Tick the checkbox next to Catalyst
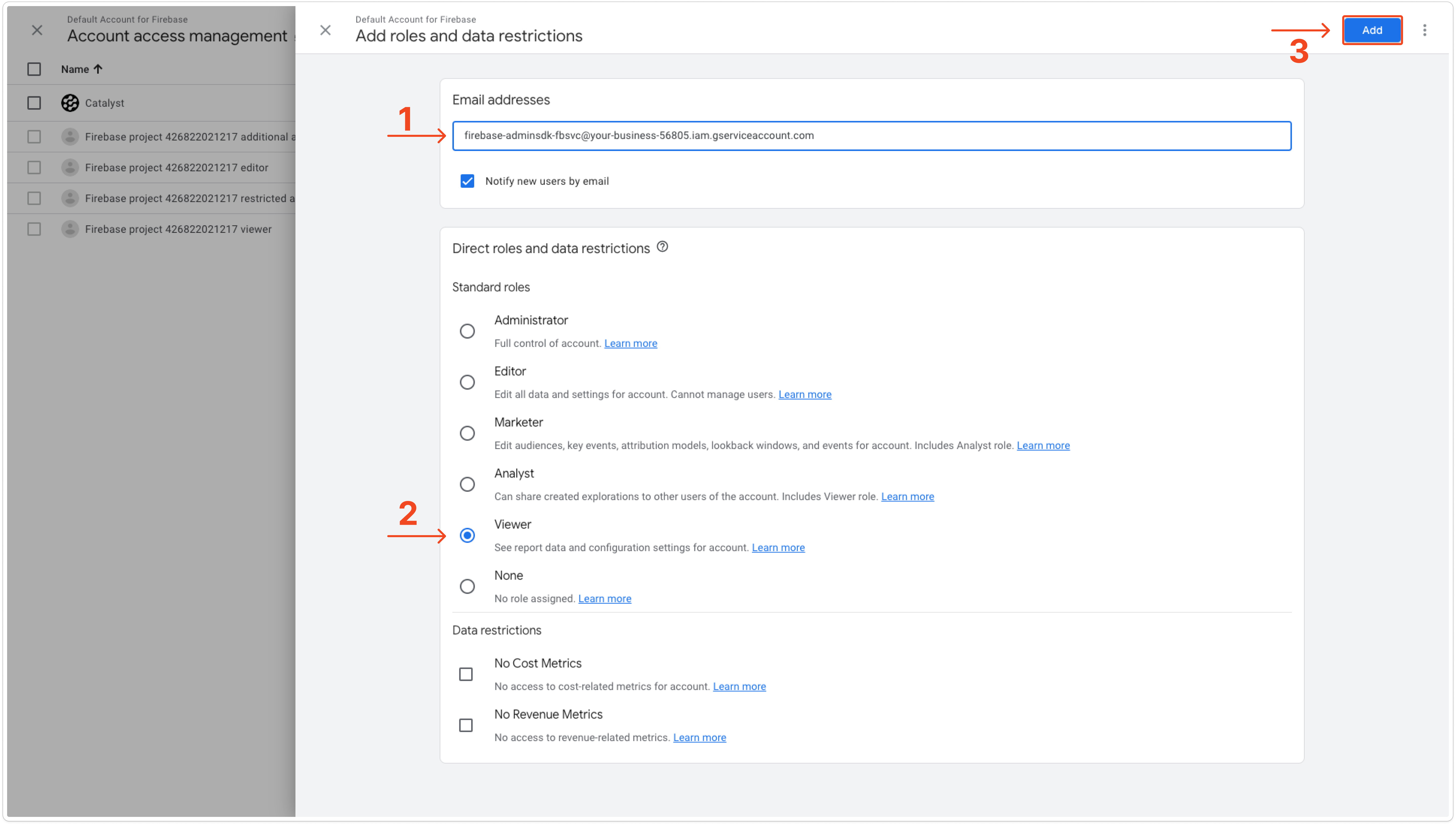 pyautogui.click(x=34, y=103)
